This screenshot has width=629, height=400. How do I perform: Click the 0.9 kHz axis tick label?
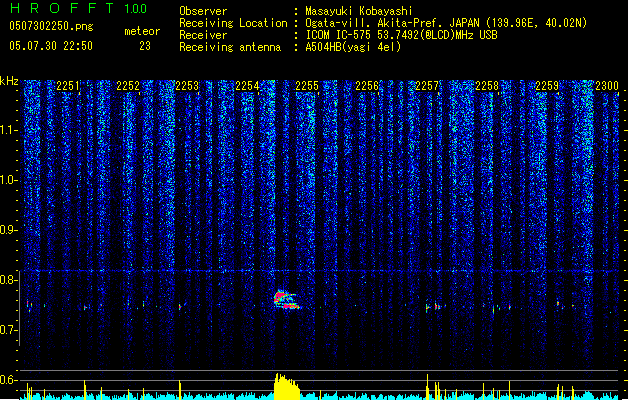click(x=8, y=230)
